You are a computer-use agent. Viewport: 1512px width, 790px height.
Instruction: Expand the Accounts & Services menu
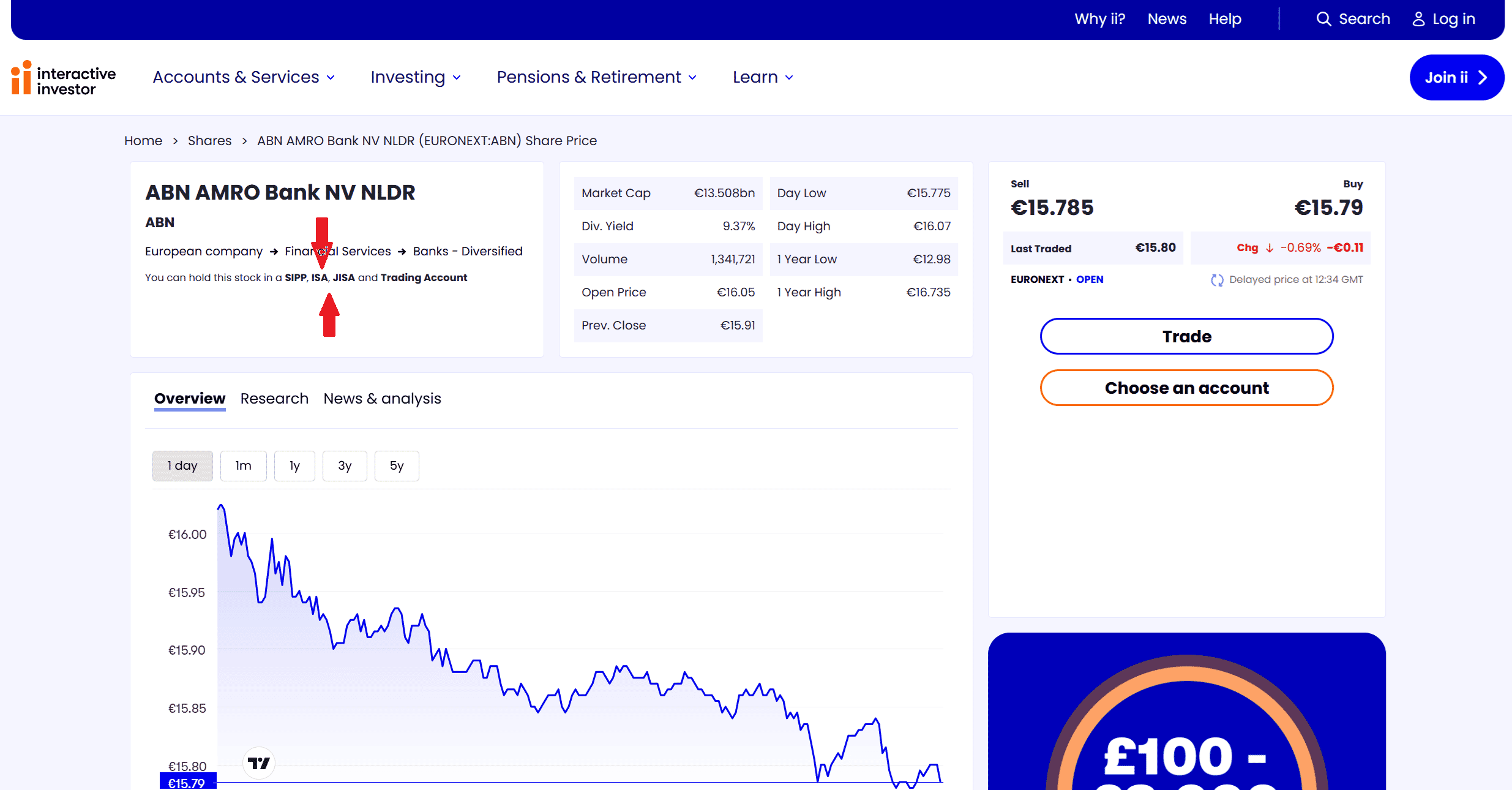point(244,77)
